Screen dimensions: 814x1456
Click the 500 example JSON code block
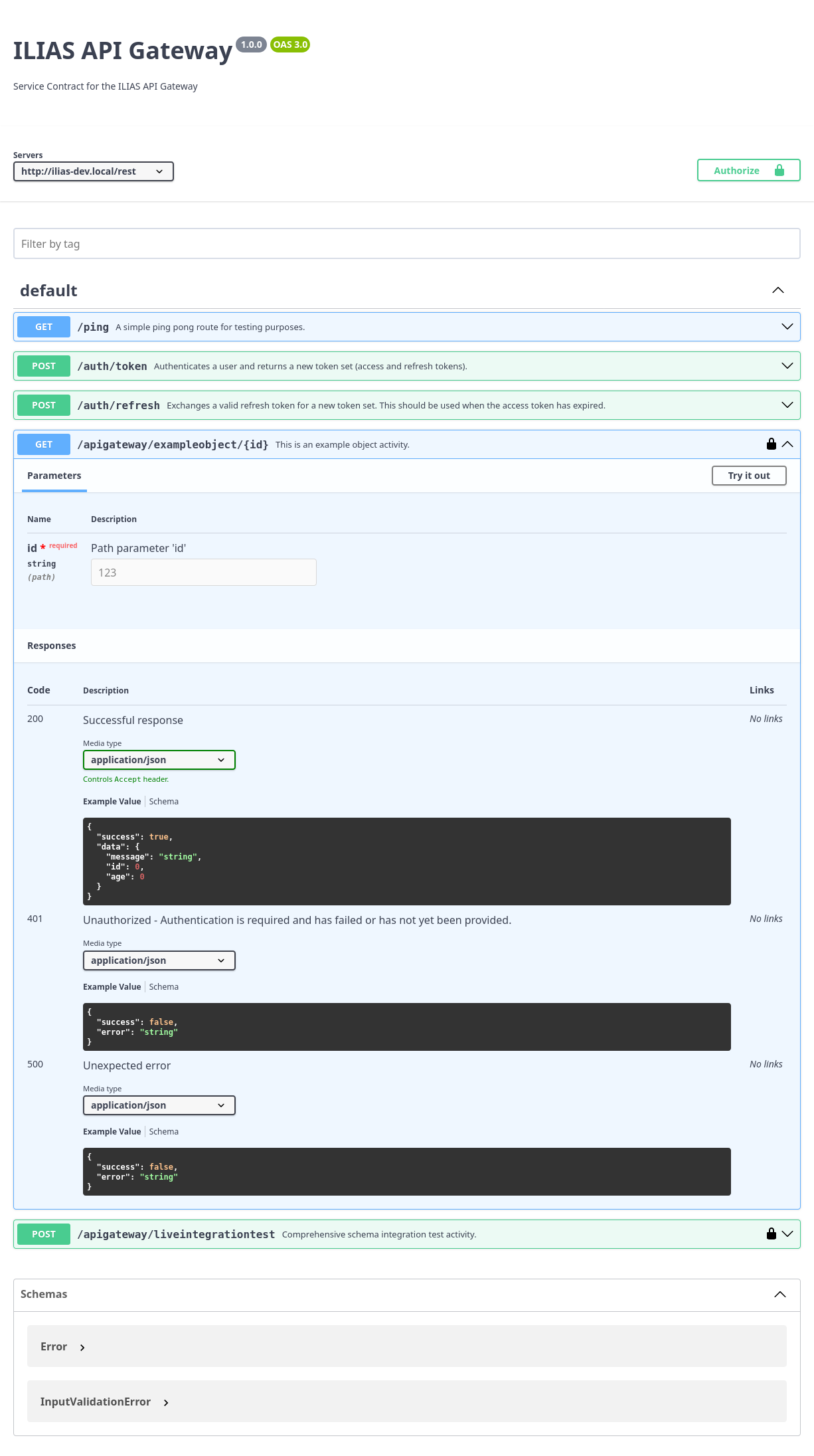[406, 1172]
